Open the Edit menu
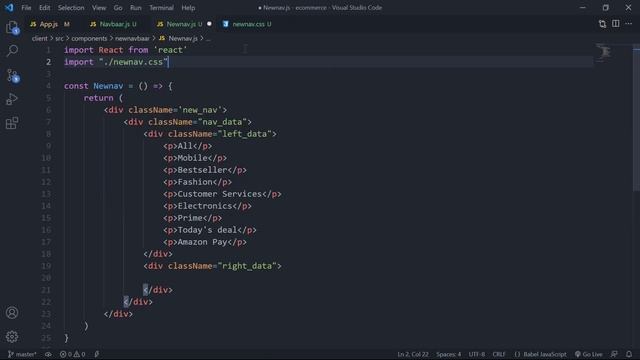 coord(44,8)
